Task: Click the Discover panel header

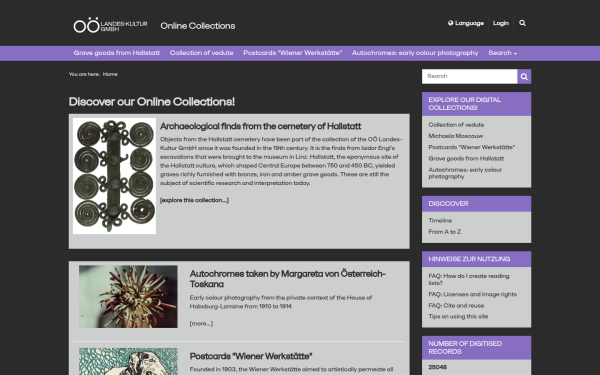Action: click(x=476, y=204)
